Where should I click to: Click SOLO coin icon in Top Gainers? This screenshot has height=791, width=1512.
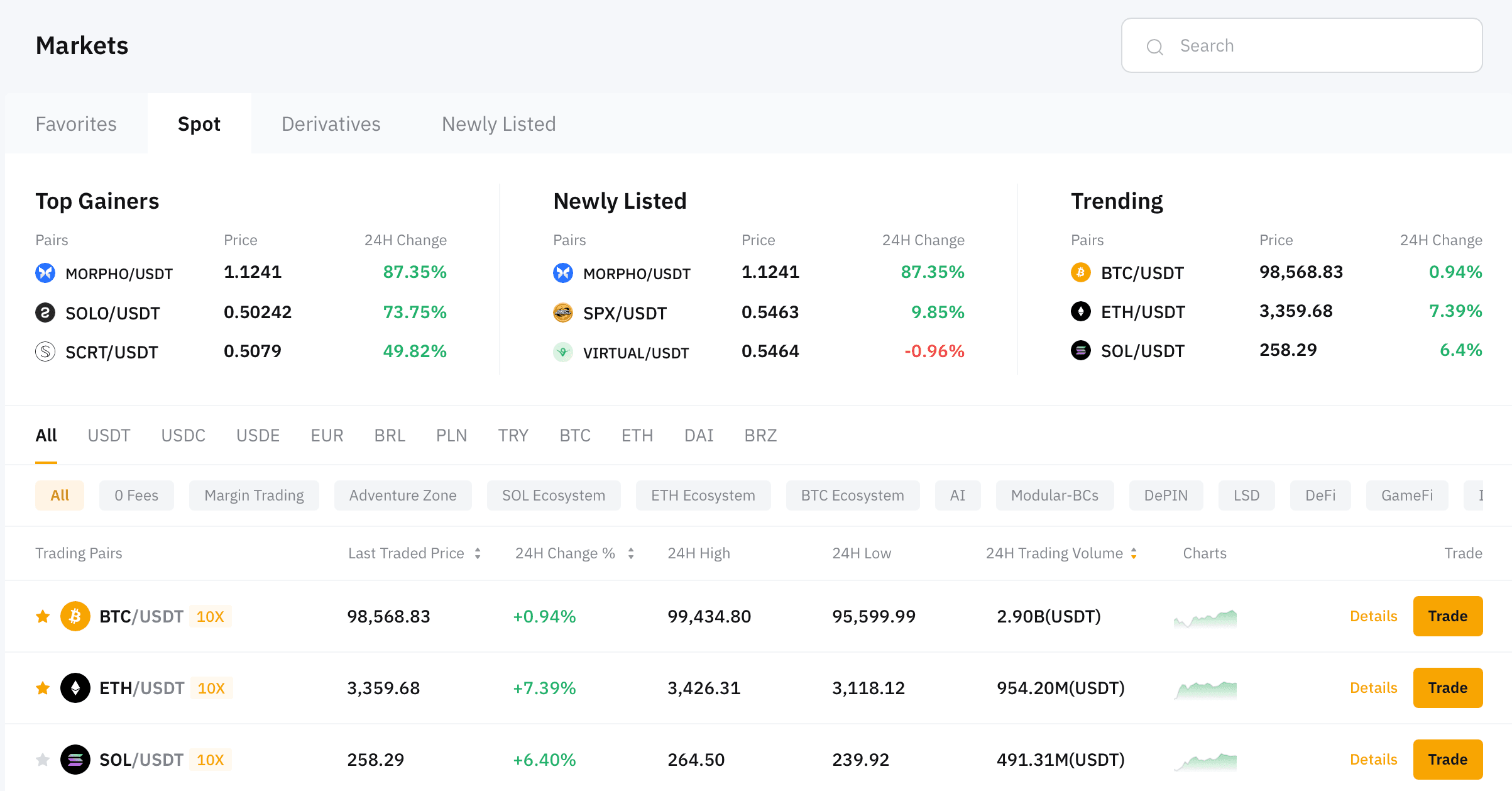[45, 313]
